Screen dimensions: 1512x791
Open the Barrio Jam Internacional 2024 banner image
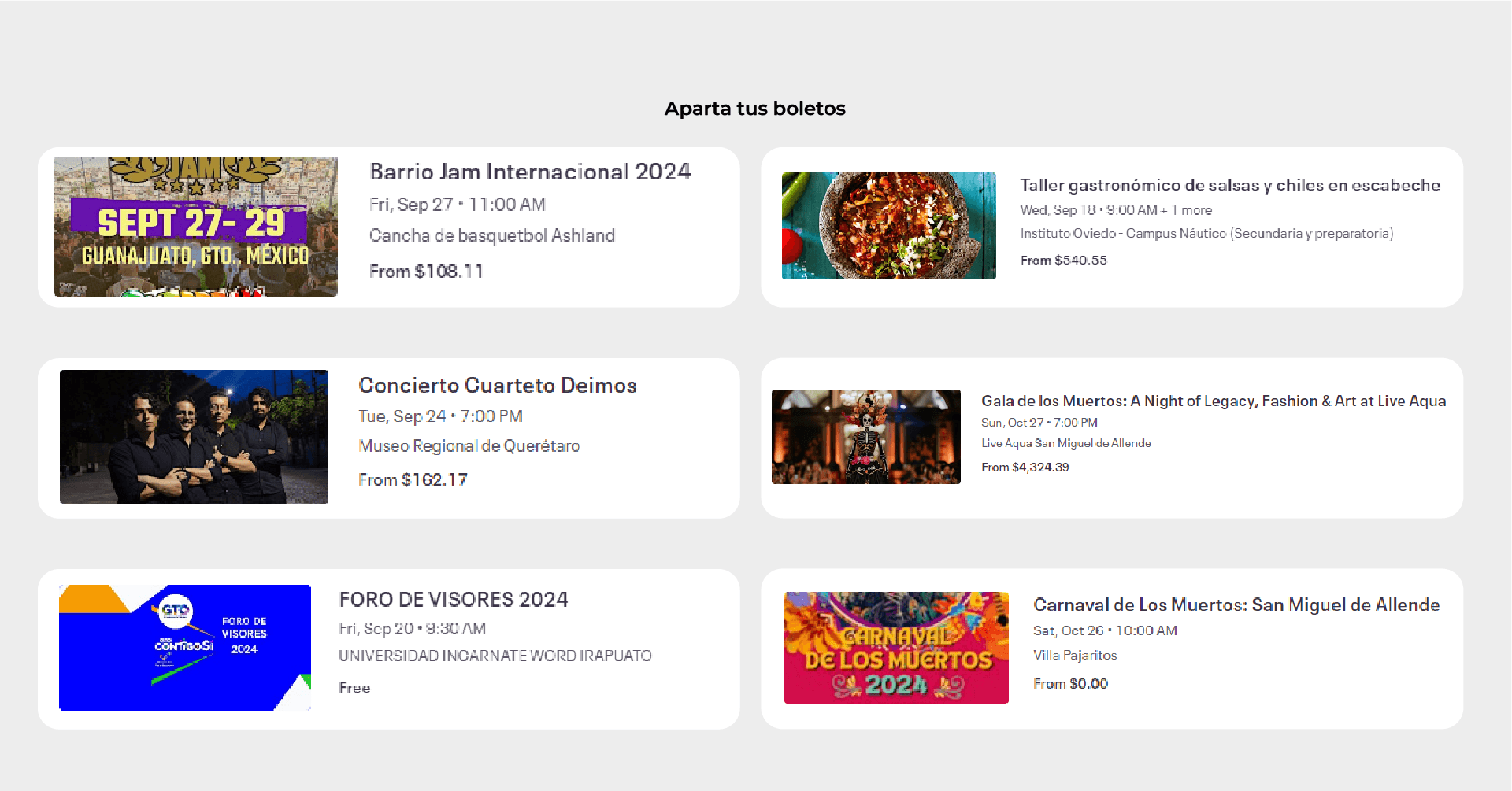[195, 227]
